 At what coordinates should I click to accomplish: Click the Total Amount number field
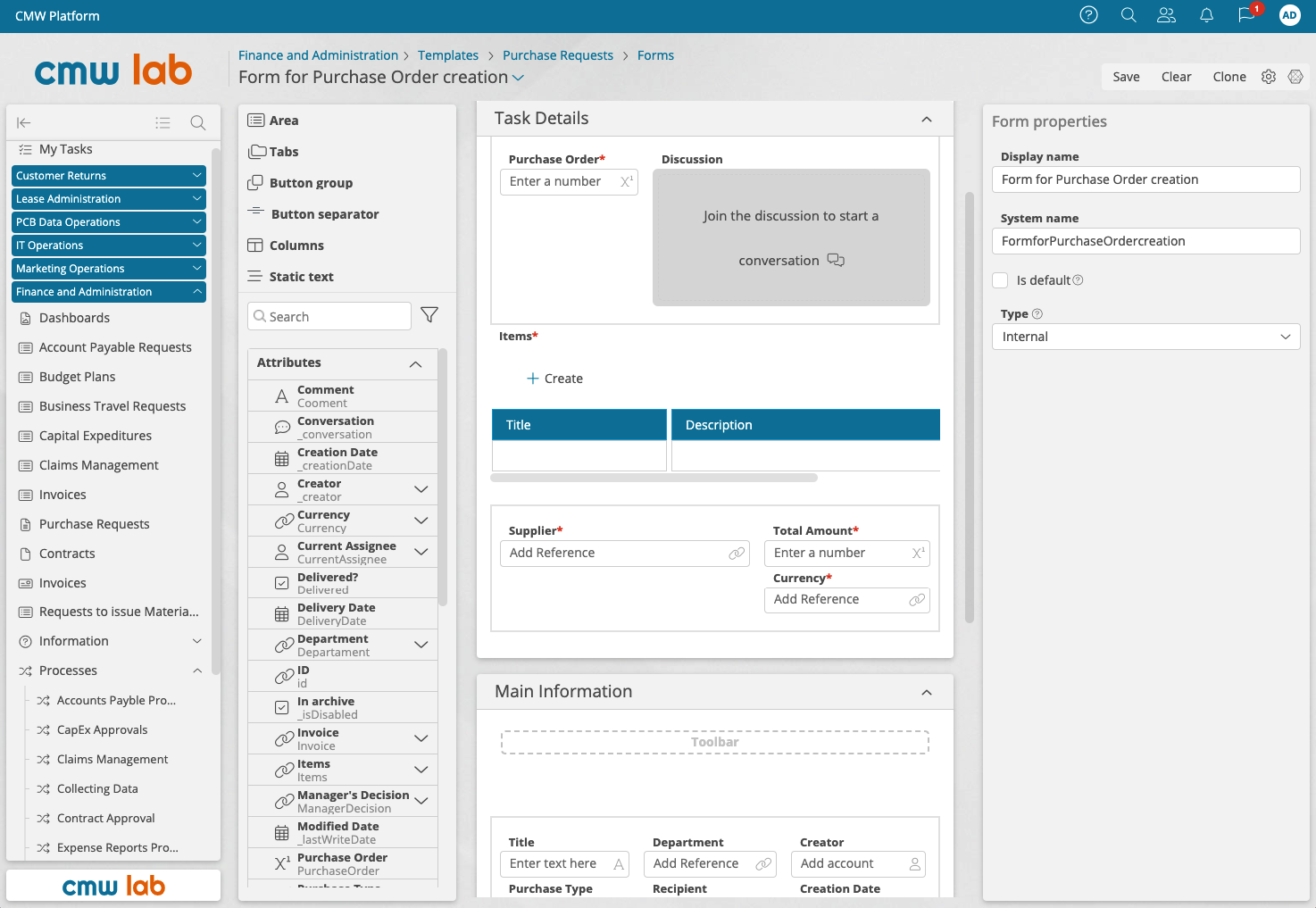pos(846,554)
